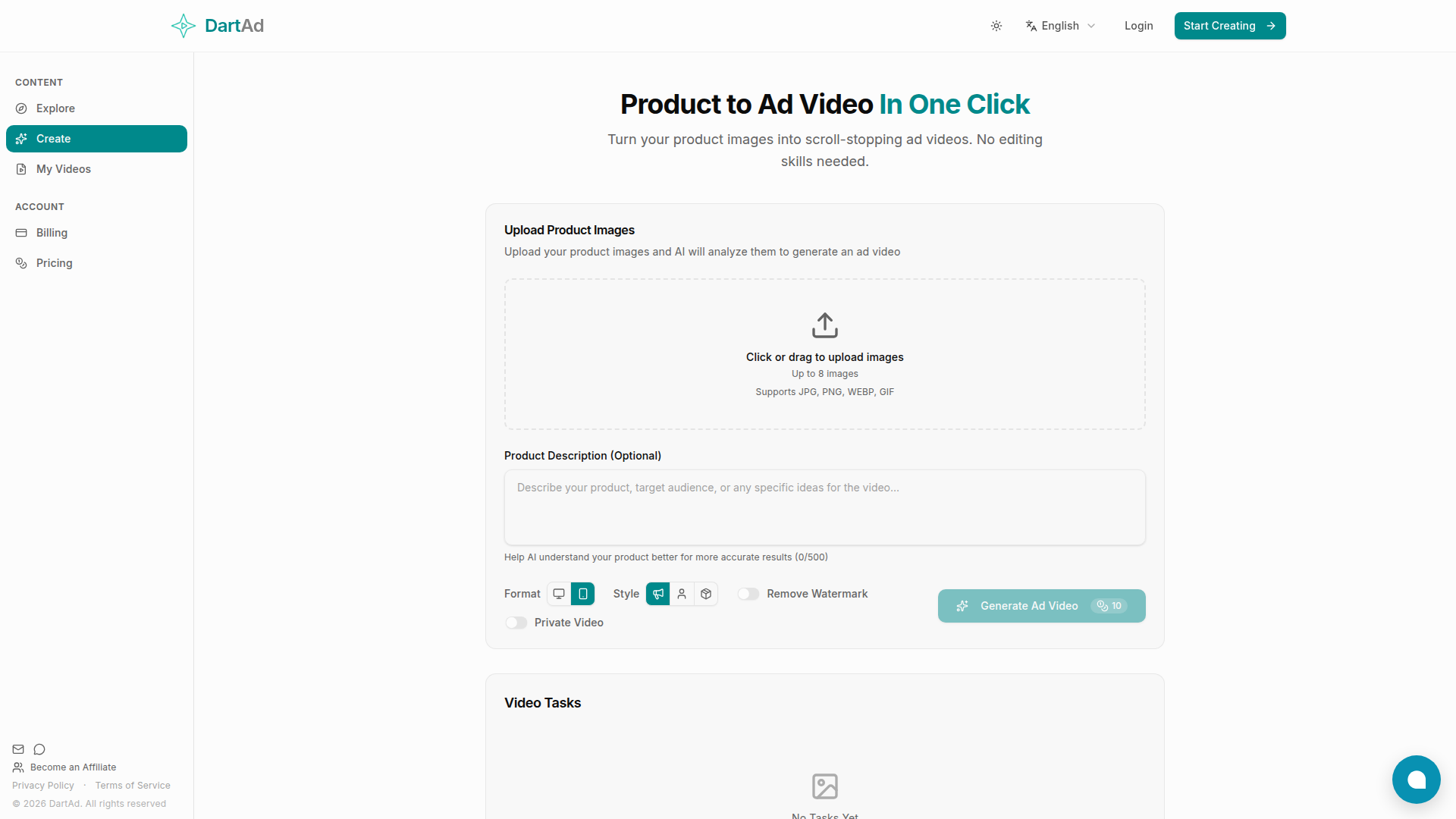This screenshot has height=819, width=1456.
Task: Open the English language dropdown
Action: tap(1060, 26)
